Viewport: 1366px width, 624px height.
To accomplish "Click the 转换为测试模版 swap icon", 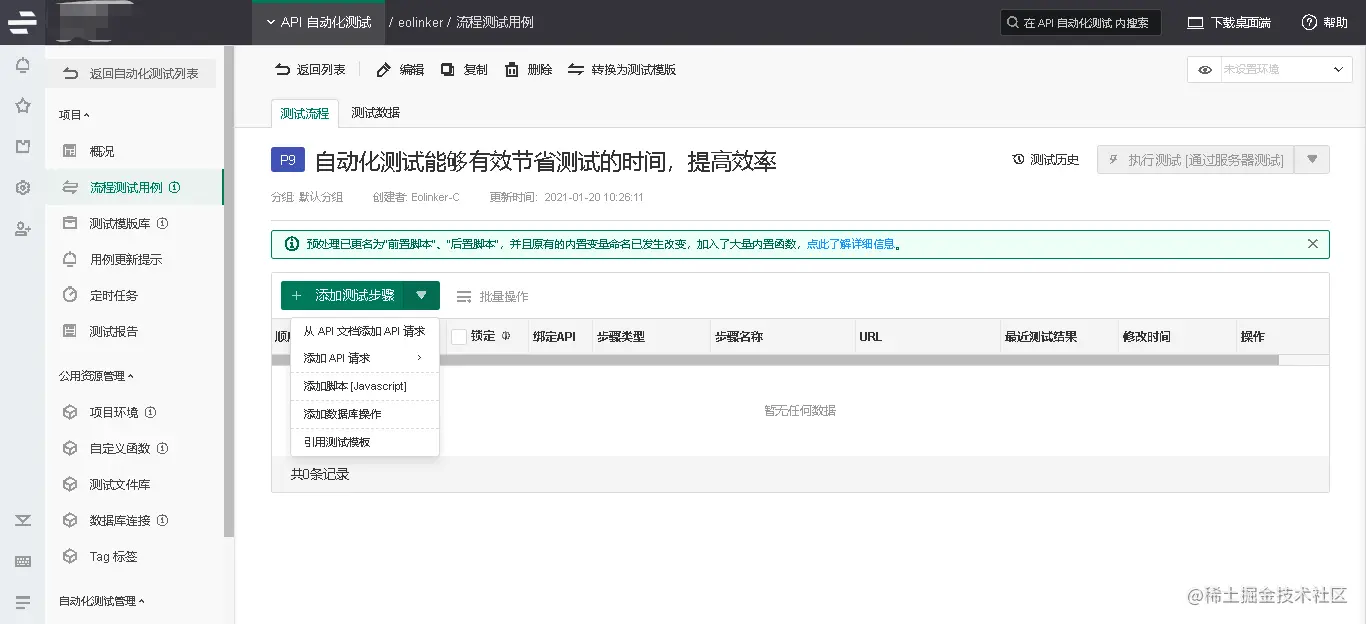I will pos(576,70).
